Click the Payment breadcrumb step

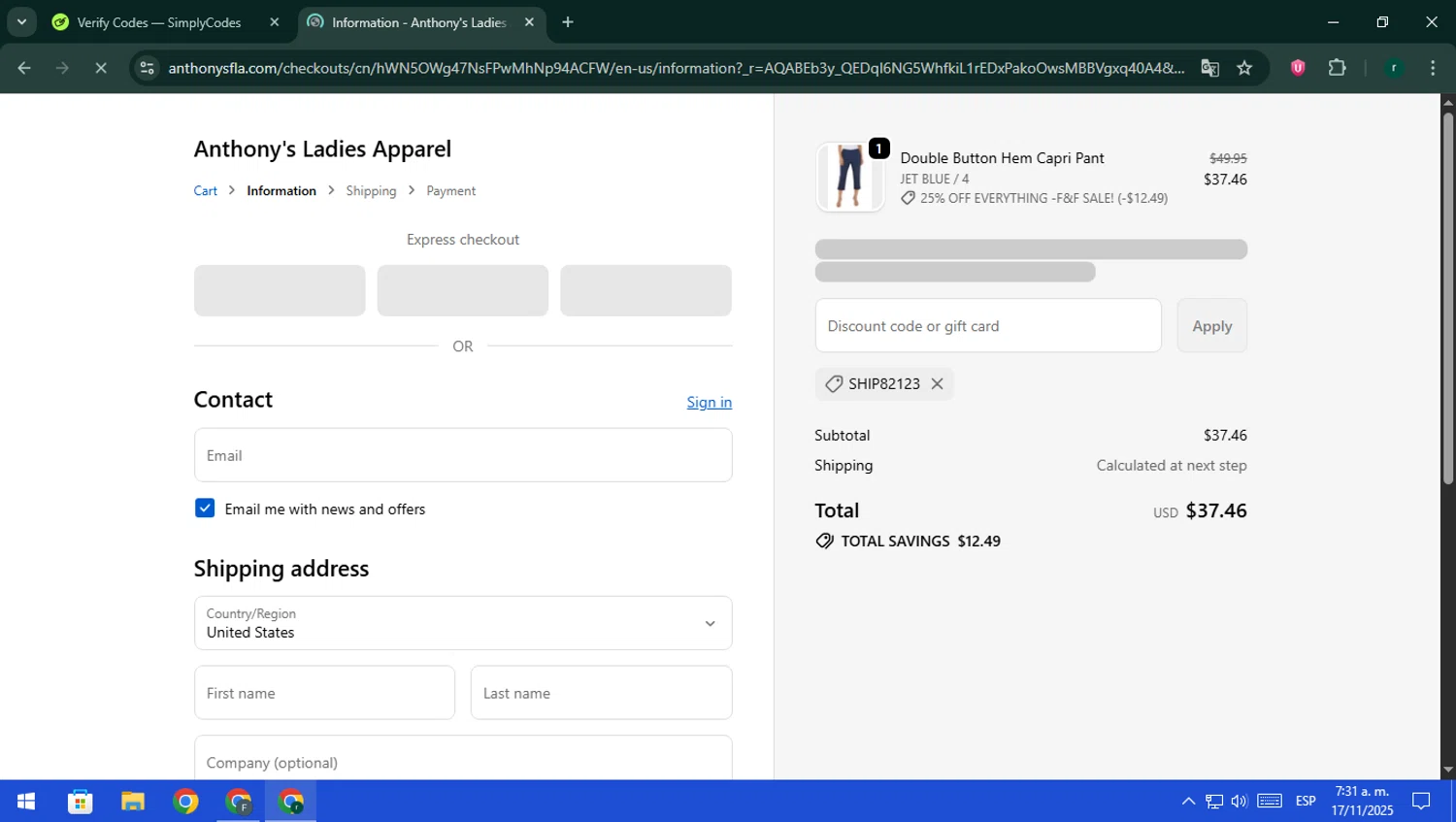pyautogui.click(x=450, y=191)
